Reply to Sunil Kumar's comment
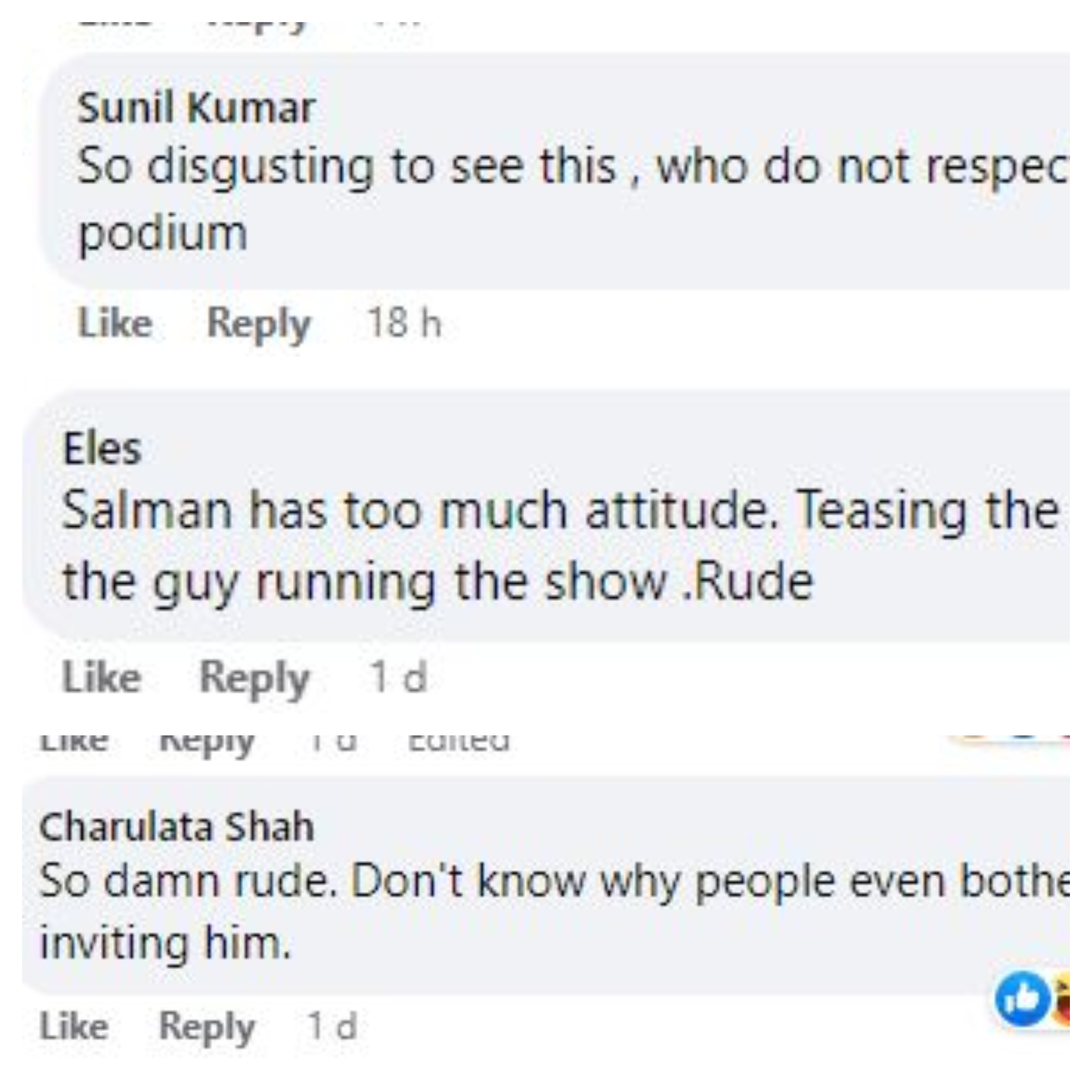Image resolution: width=1092 pixels, height=1092 pixels. [258, 323]
